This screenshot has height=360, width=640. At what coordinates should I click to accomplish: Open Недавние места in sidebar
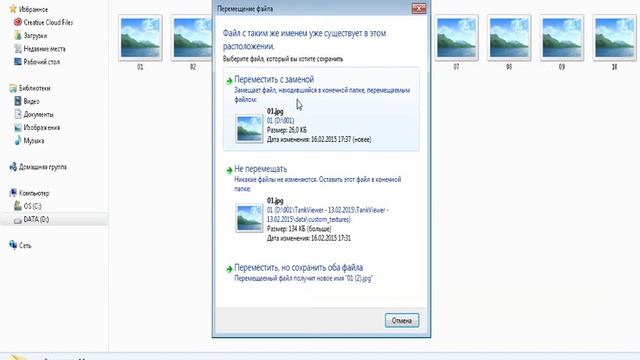pos(44,49)
